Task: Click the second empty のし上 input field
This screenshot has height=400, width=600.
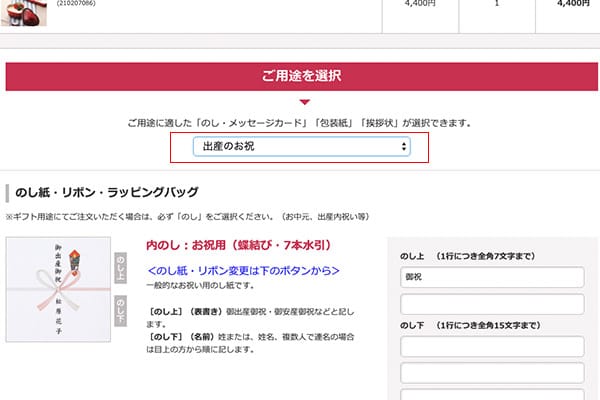Action: click(492, 304)
